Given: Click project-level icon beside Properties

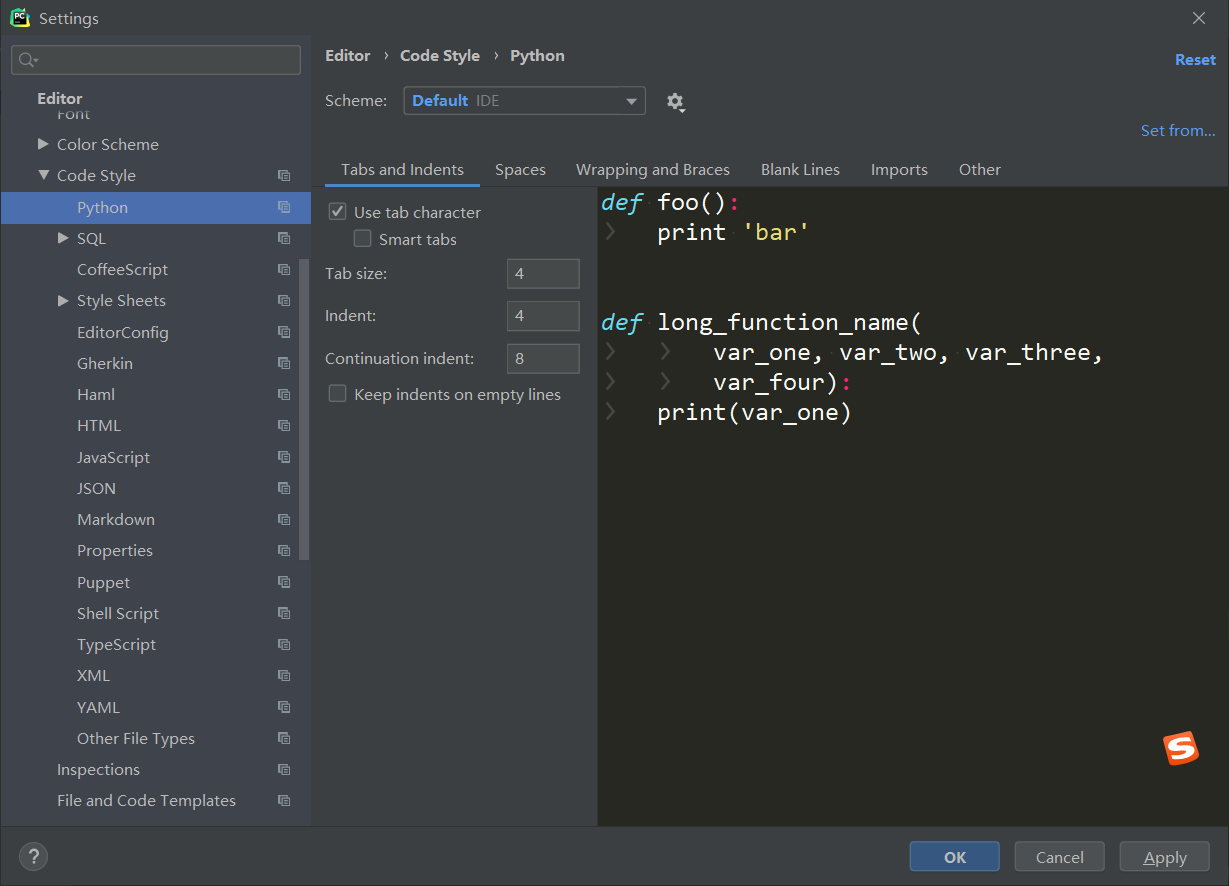Looking at the screenshot, I should tap(284, 551).
